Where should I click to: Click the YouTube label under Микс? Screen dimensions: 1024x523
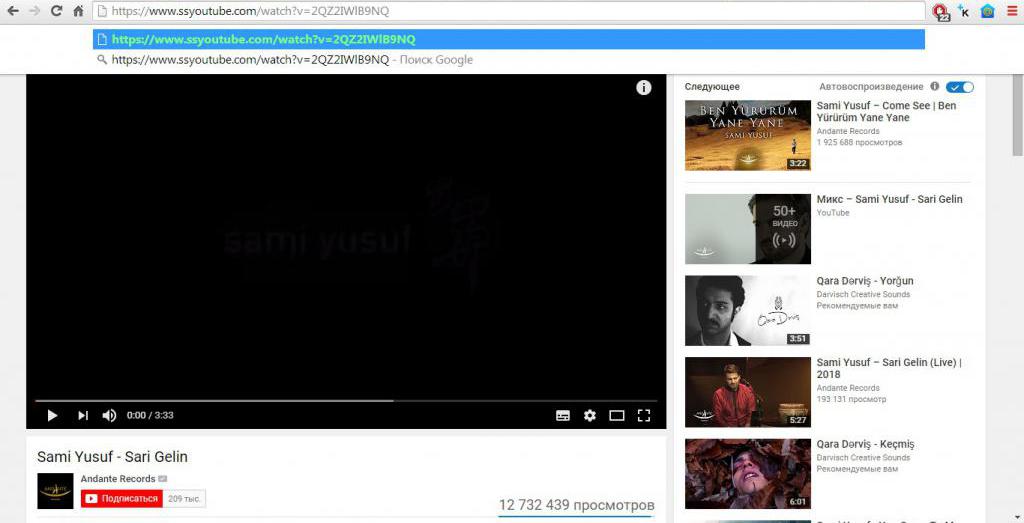pyautogui.click(x=833, y=213)
